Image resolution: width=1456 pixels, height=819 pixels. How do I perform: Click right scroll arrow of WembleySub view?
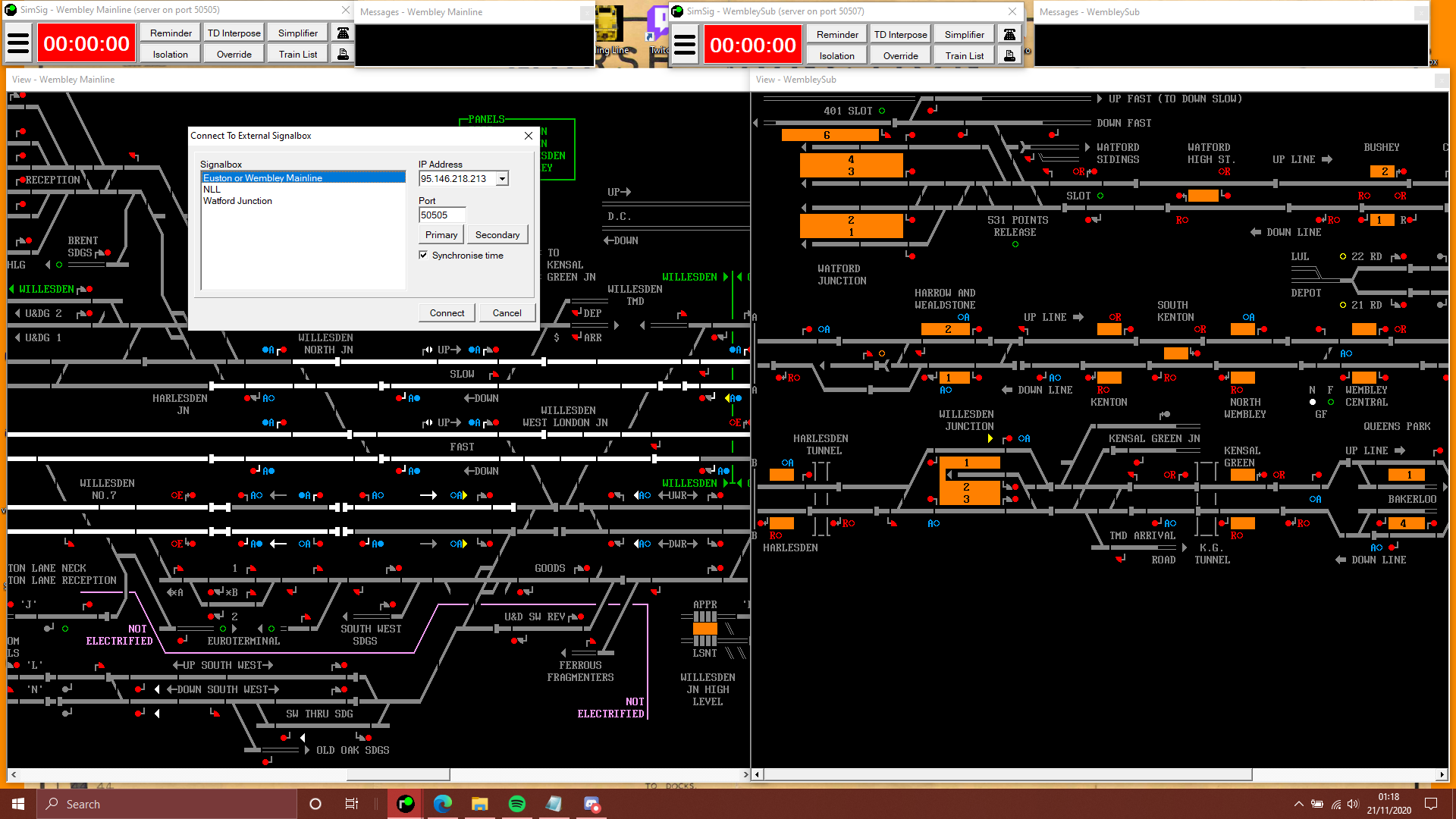coord(1442,774)
